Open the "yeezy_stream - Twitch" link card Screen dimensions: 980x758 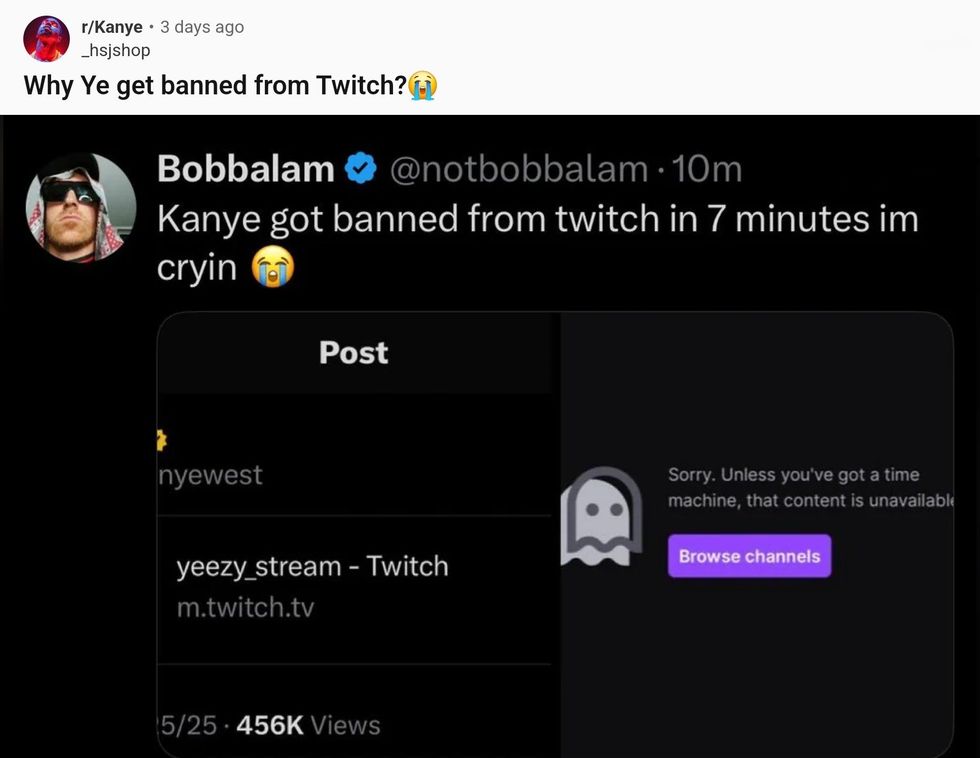(312, 566)
